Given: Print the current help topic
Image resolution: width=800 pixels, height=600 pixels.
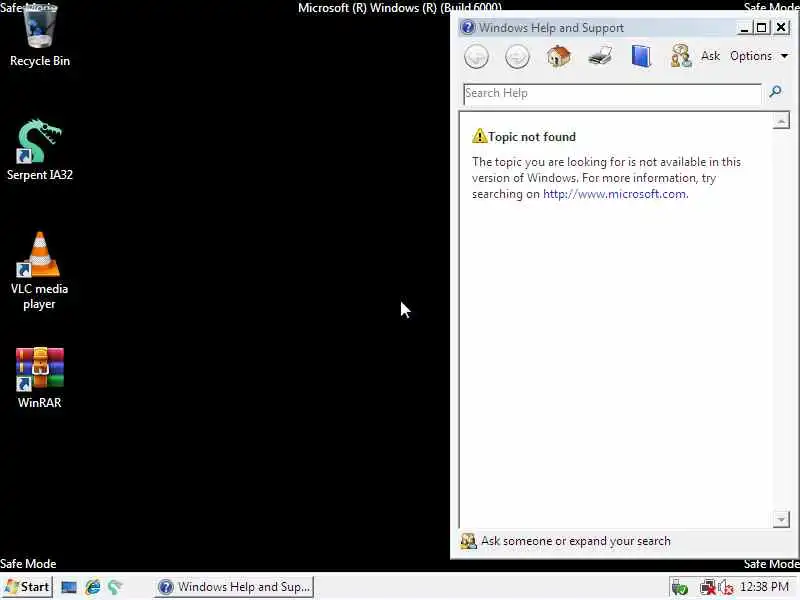Looking at the screenshot, I should click(600, 56).
